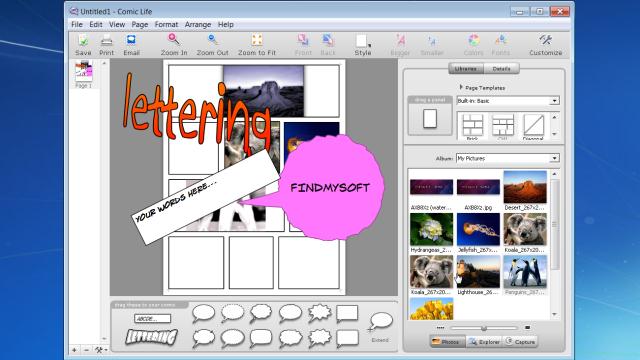Click the LETTERING title element
This screenshot has height=360, width=640.
pyautogui.click(x=151, y=337)
